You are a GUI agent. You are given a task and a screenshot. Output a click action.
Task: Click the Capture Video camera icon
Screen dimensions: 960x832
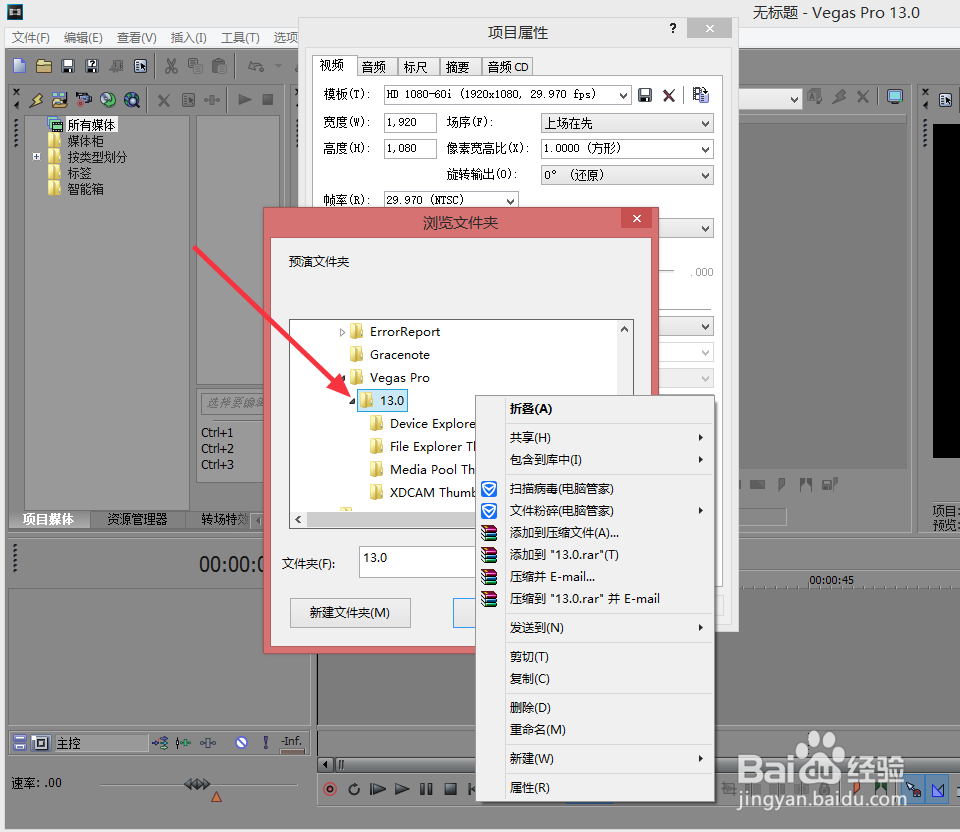pyautogui.click(x=83, y=99)
